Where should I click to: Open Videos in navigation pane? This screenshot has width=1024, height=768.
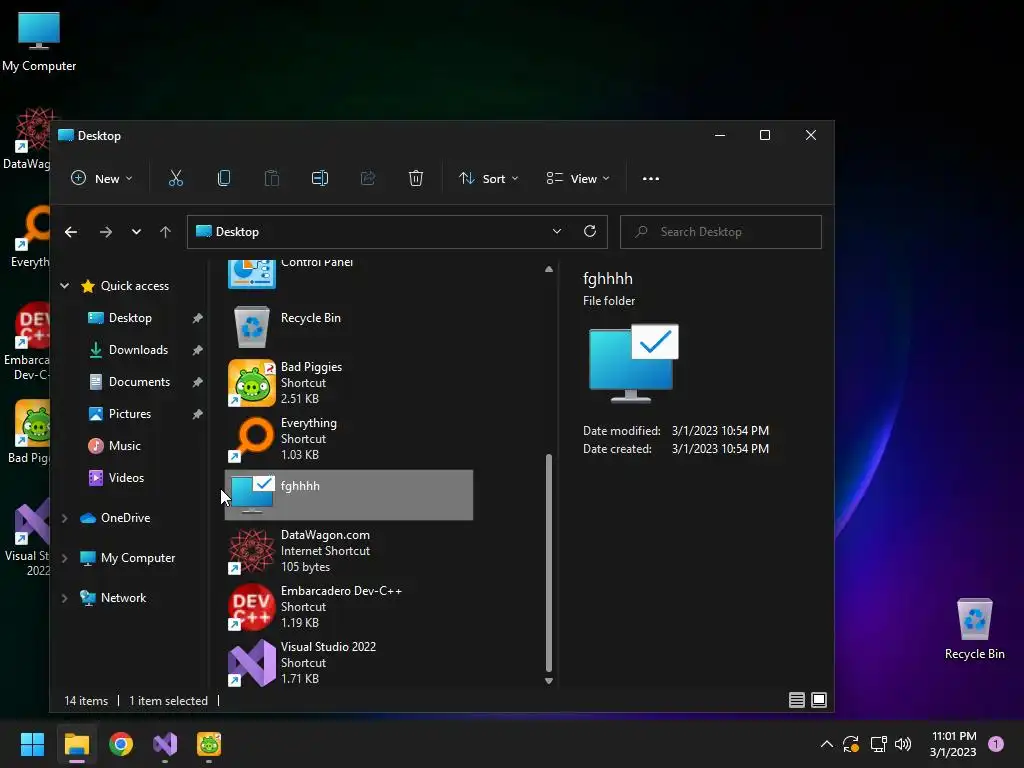(x=126, y=477)
